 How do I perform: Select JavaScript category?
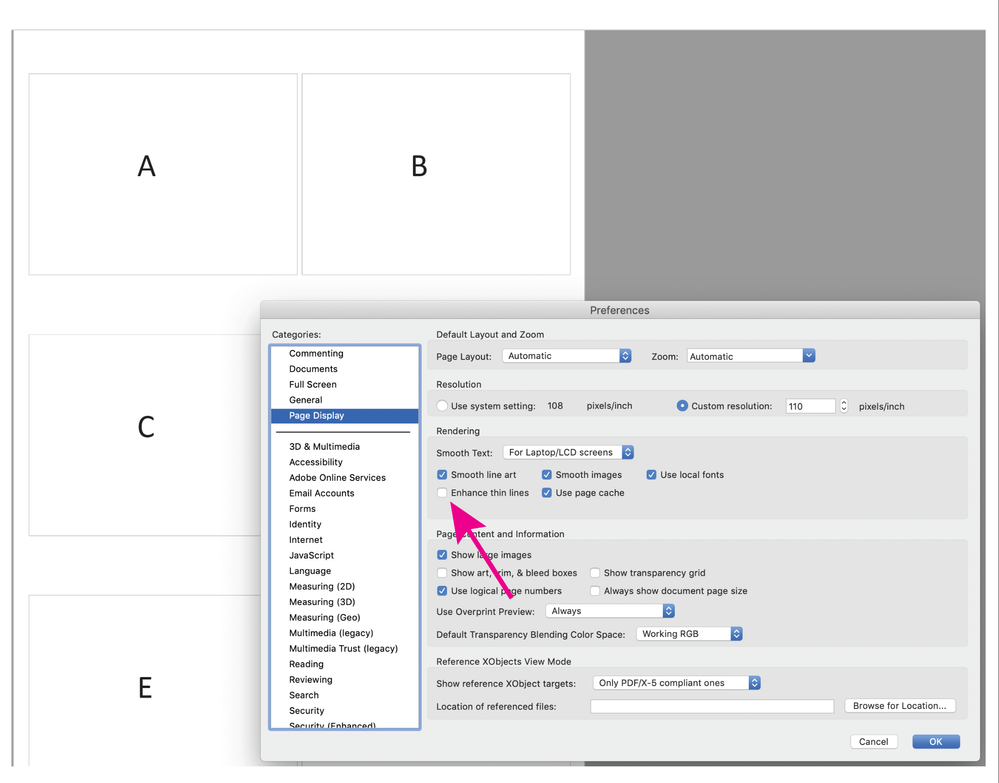[x=345, y=556]
